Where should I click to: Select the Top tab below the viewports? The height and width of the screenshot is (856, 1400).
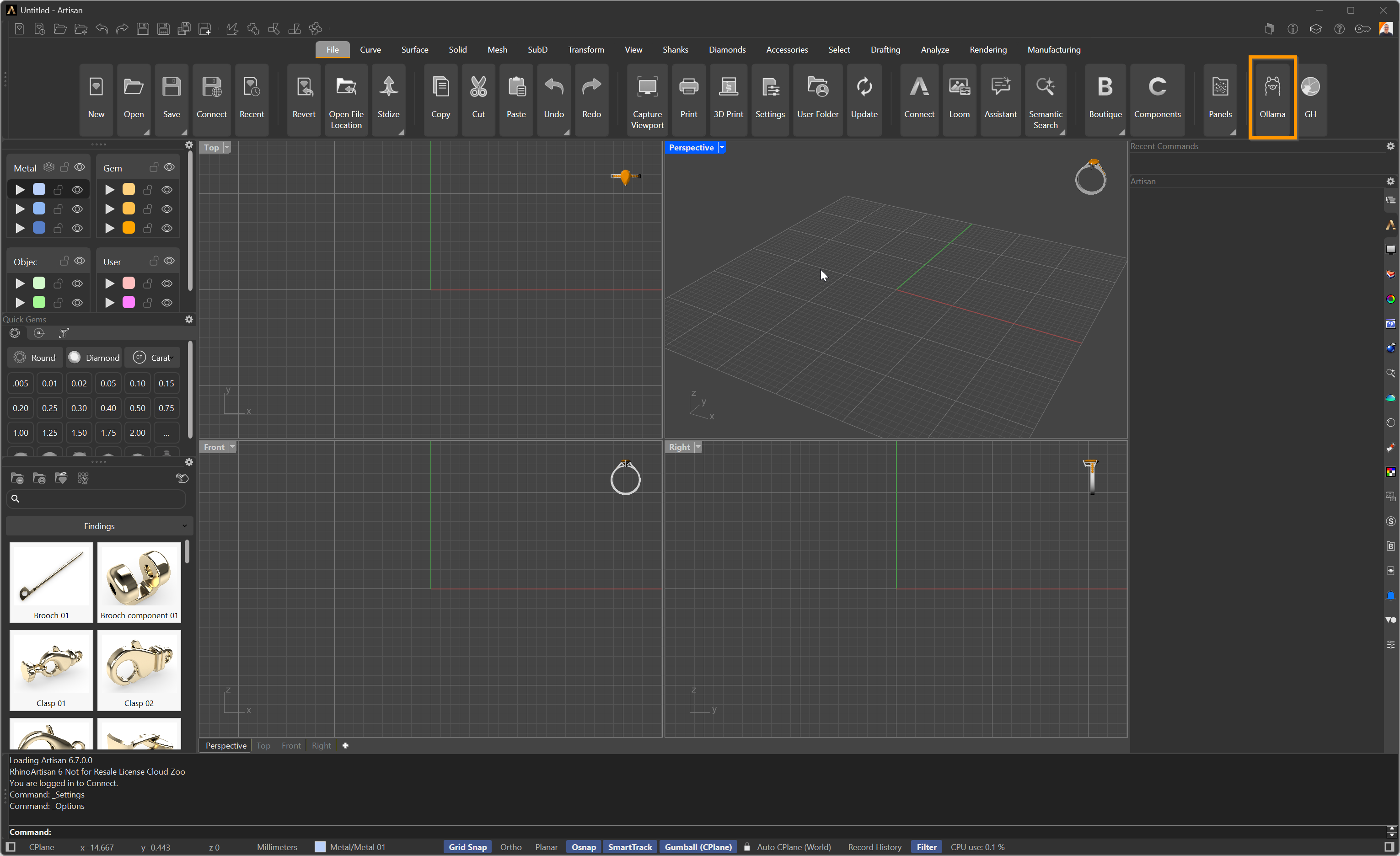[263, 745]
